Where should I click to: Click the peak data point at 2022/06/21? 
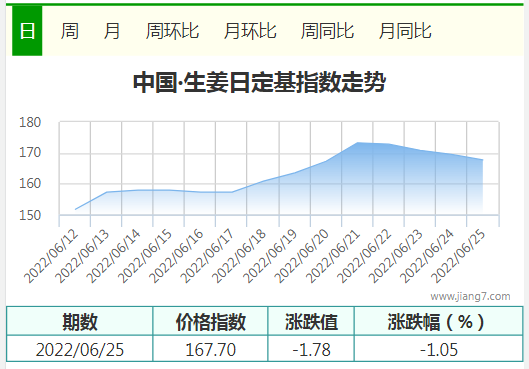click(x=358, y=143)
